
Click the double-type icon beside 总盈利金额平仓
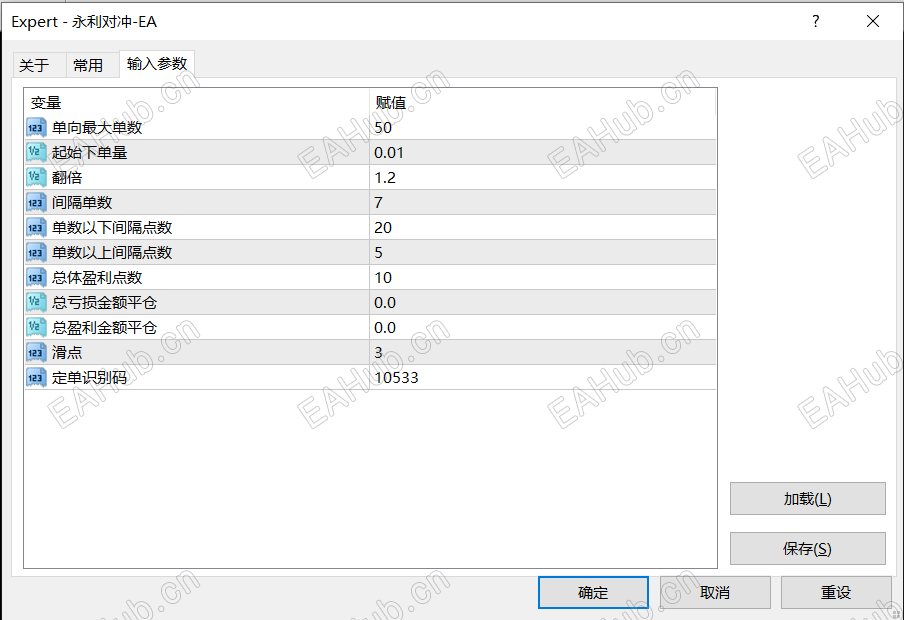(36, 328)
